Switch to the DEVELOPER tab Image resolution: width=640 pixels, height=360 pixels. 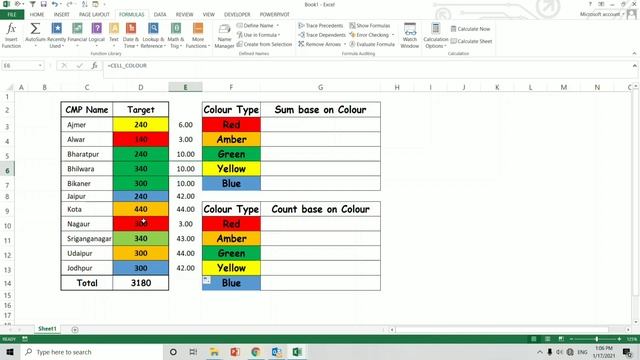(237, 15)
